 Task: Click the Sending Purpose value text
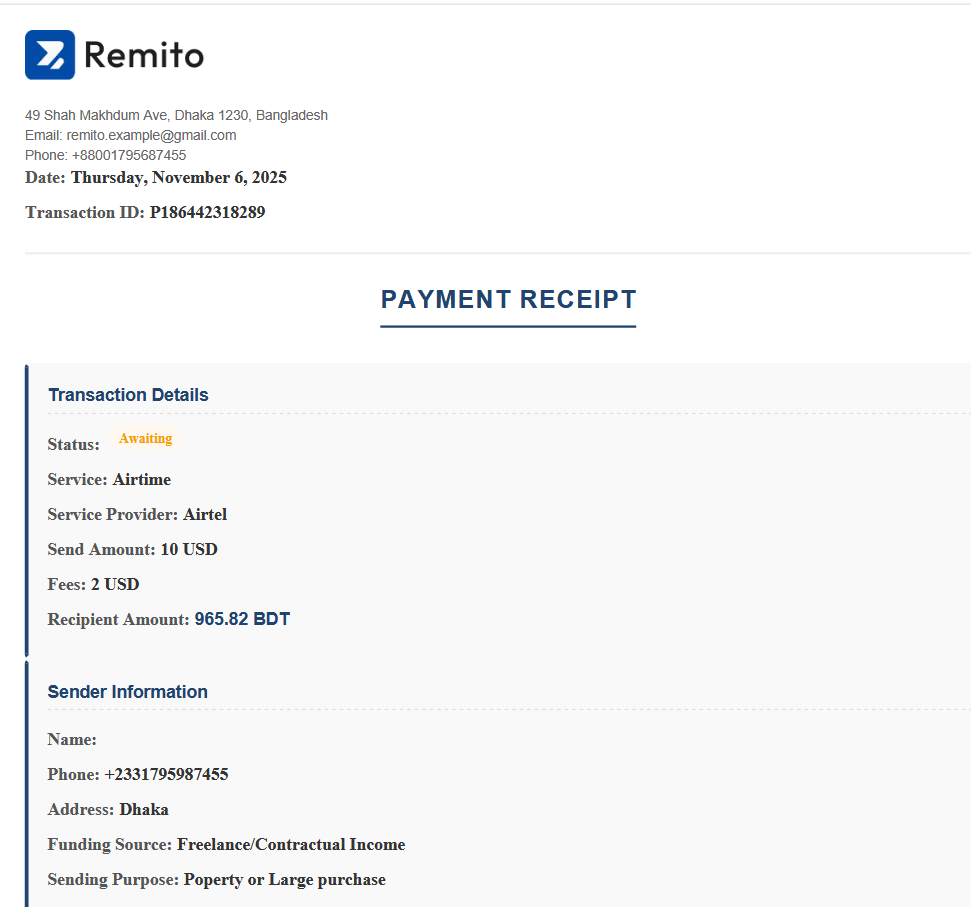point(284,880)
